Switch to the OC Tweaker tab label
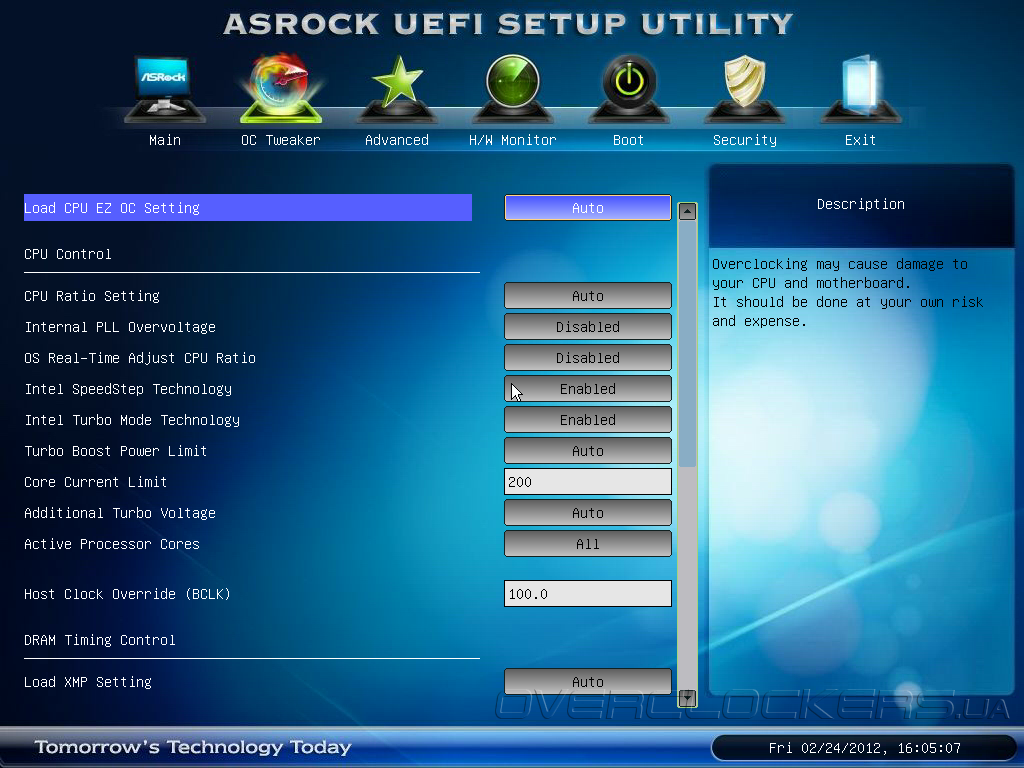The height and width of the screenshot is (768, 1024). click(281, 140)
